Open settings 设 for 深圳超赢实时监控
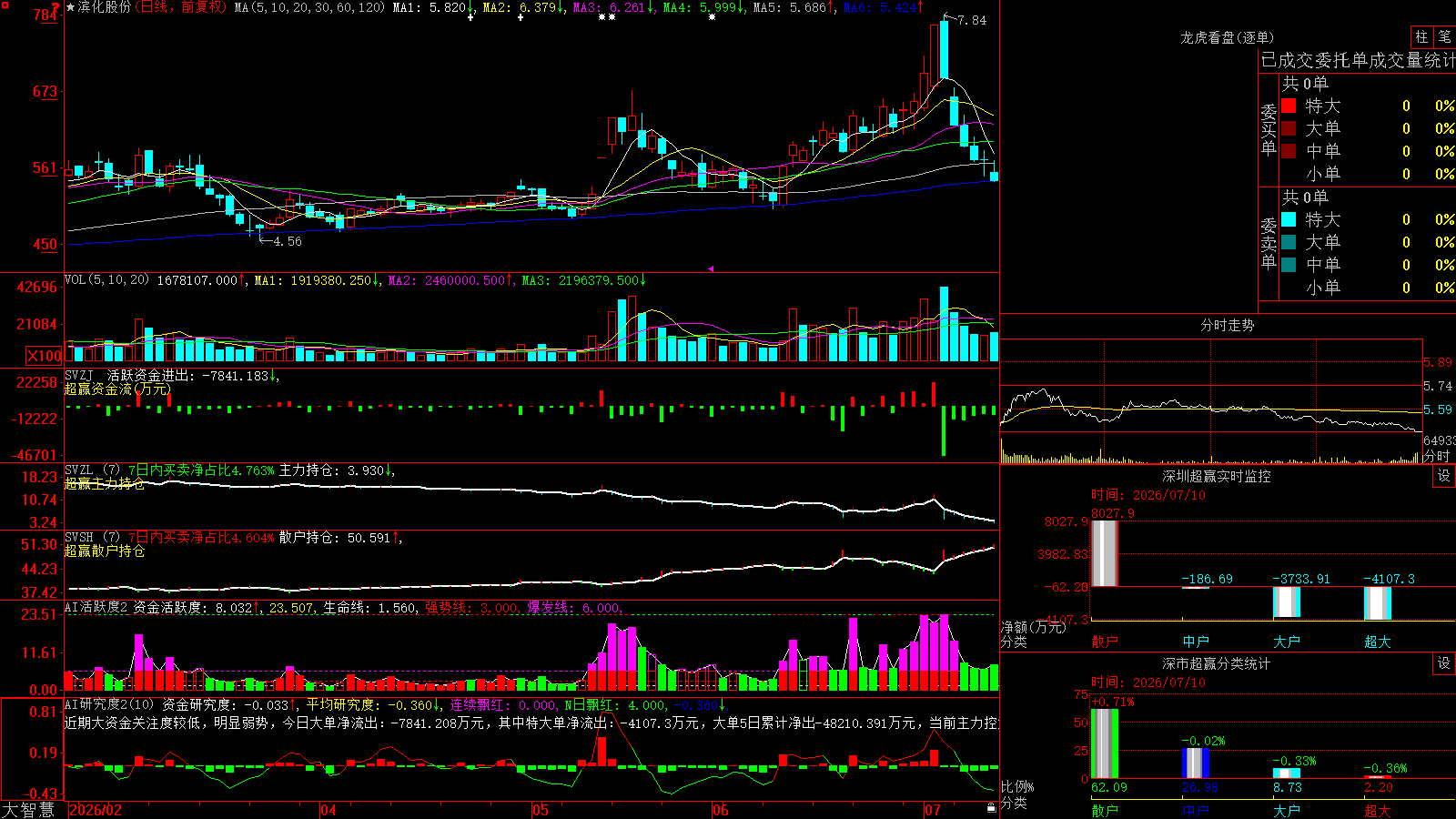The height and width of the screenshot is (819, 1456). (x=1444, y=476)
